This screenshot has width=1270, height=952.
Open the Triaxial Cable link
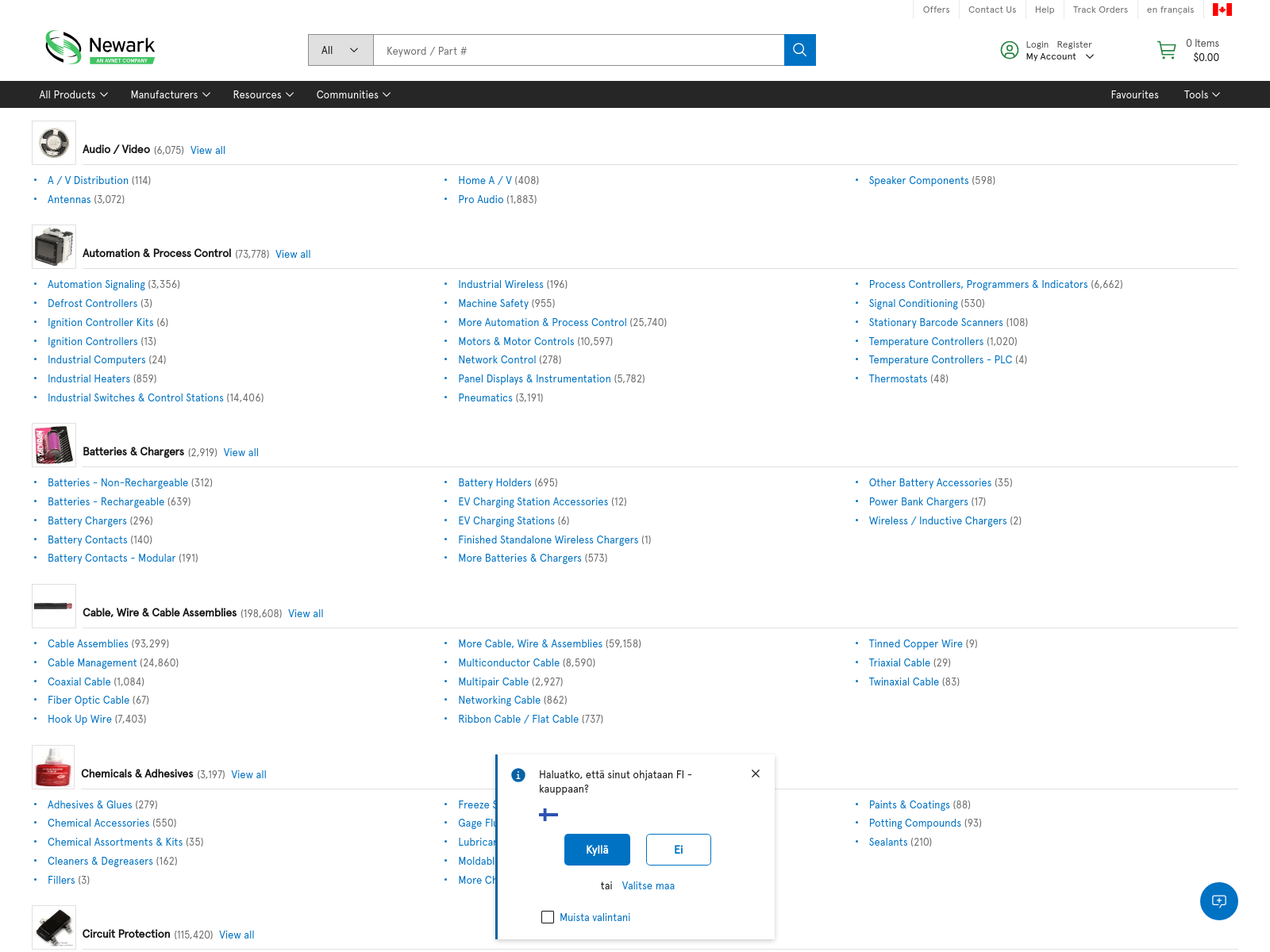tap(899, 662)
